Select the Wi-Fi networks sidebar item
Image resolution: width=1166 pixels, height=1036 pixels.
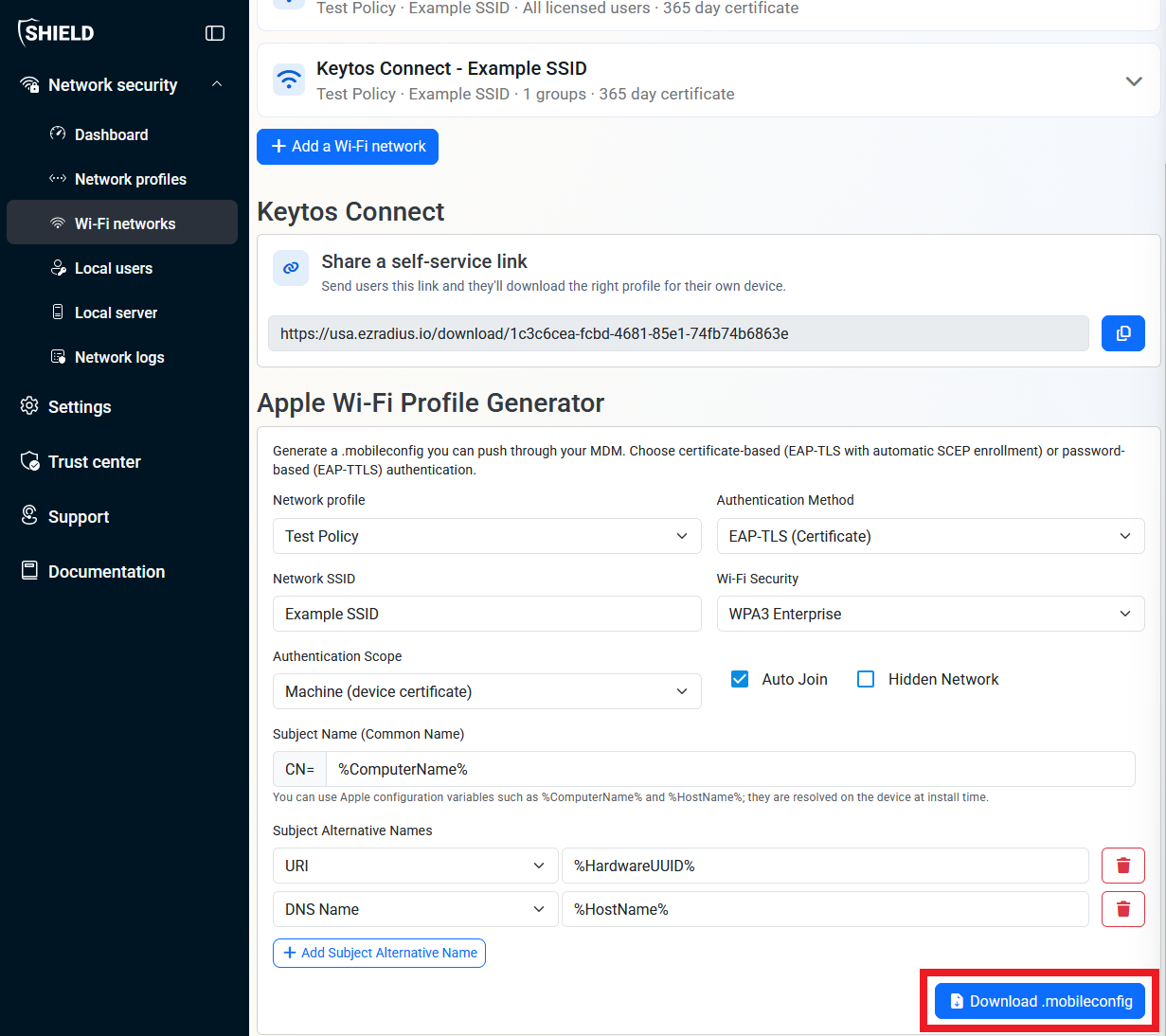[122, 223]
